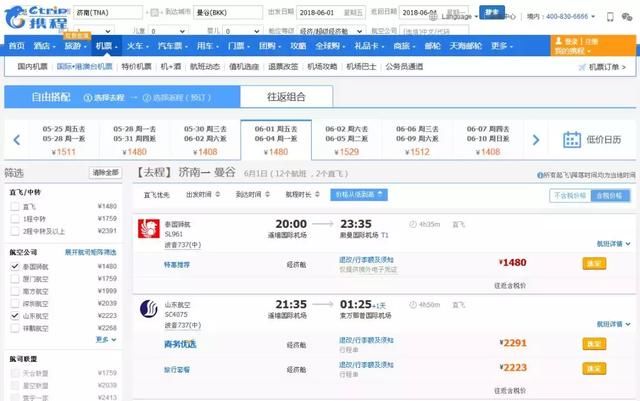The width and height of the screenshot is (640, 401).
Task: Click the departure date field 2018-06-01
Action: click(331, 13)
